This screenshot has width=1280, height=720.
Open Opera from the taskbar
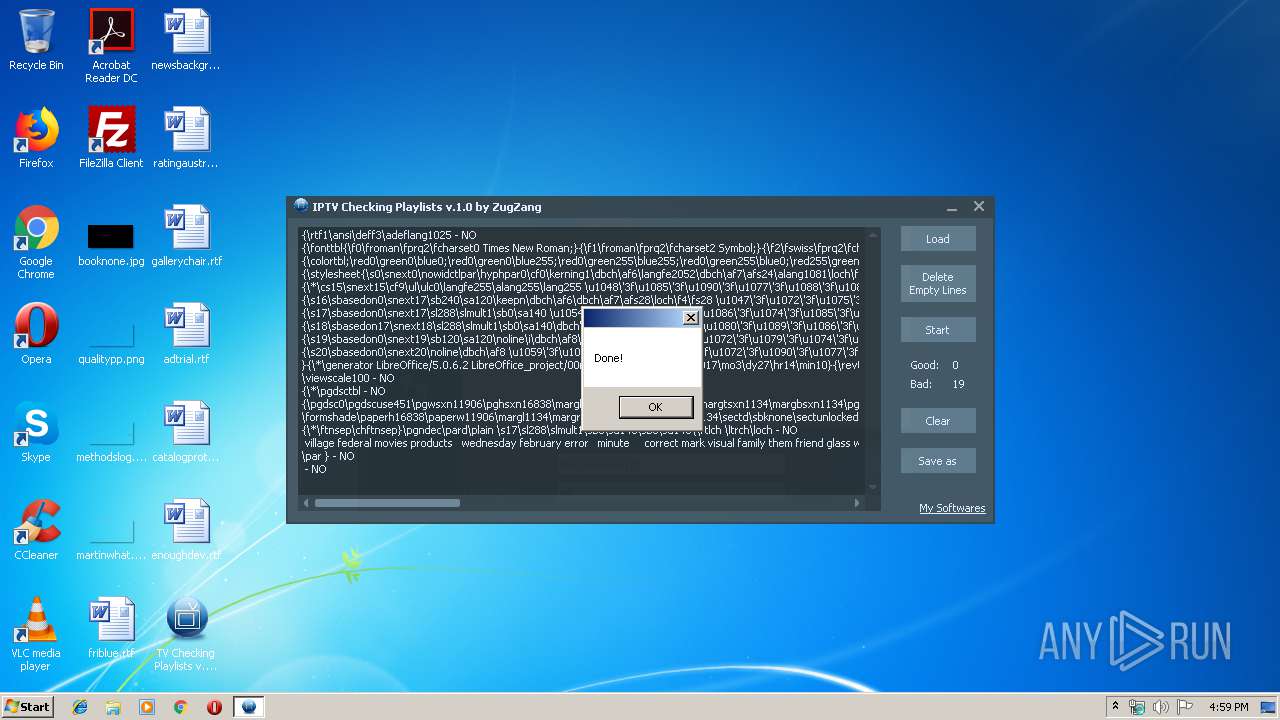[x=214, y=707]
